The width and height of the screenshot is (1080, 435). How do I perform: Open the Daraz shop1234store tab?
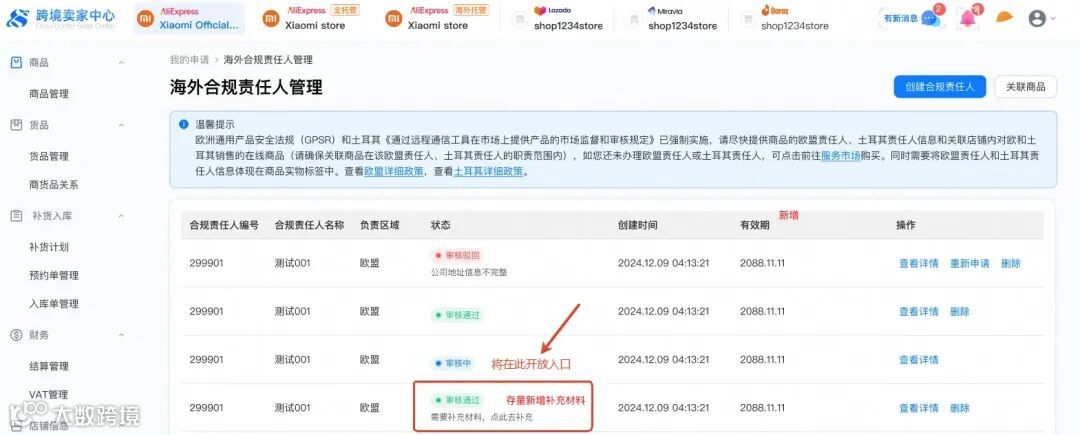click(784, 19)
